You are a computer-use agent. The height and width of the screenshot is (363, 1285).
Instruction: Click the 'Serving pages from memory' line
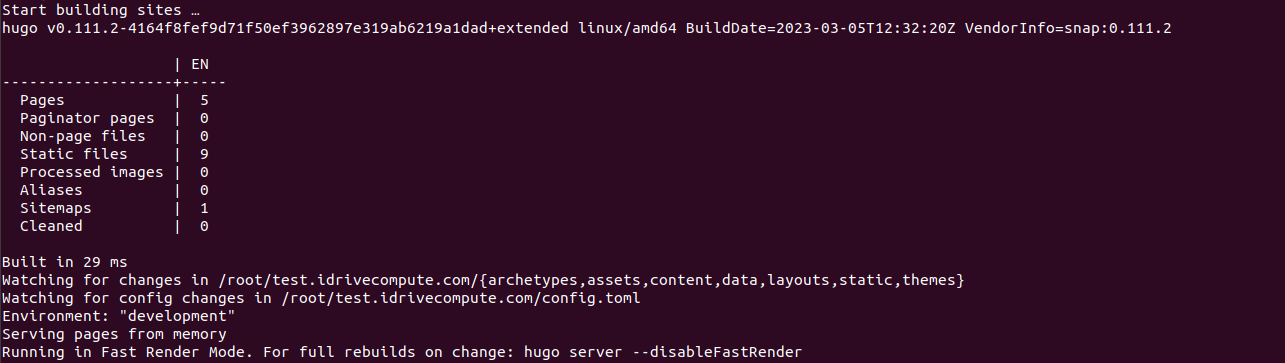click(115, 334)
